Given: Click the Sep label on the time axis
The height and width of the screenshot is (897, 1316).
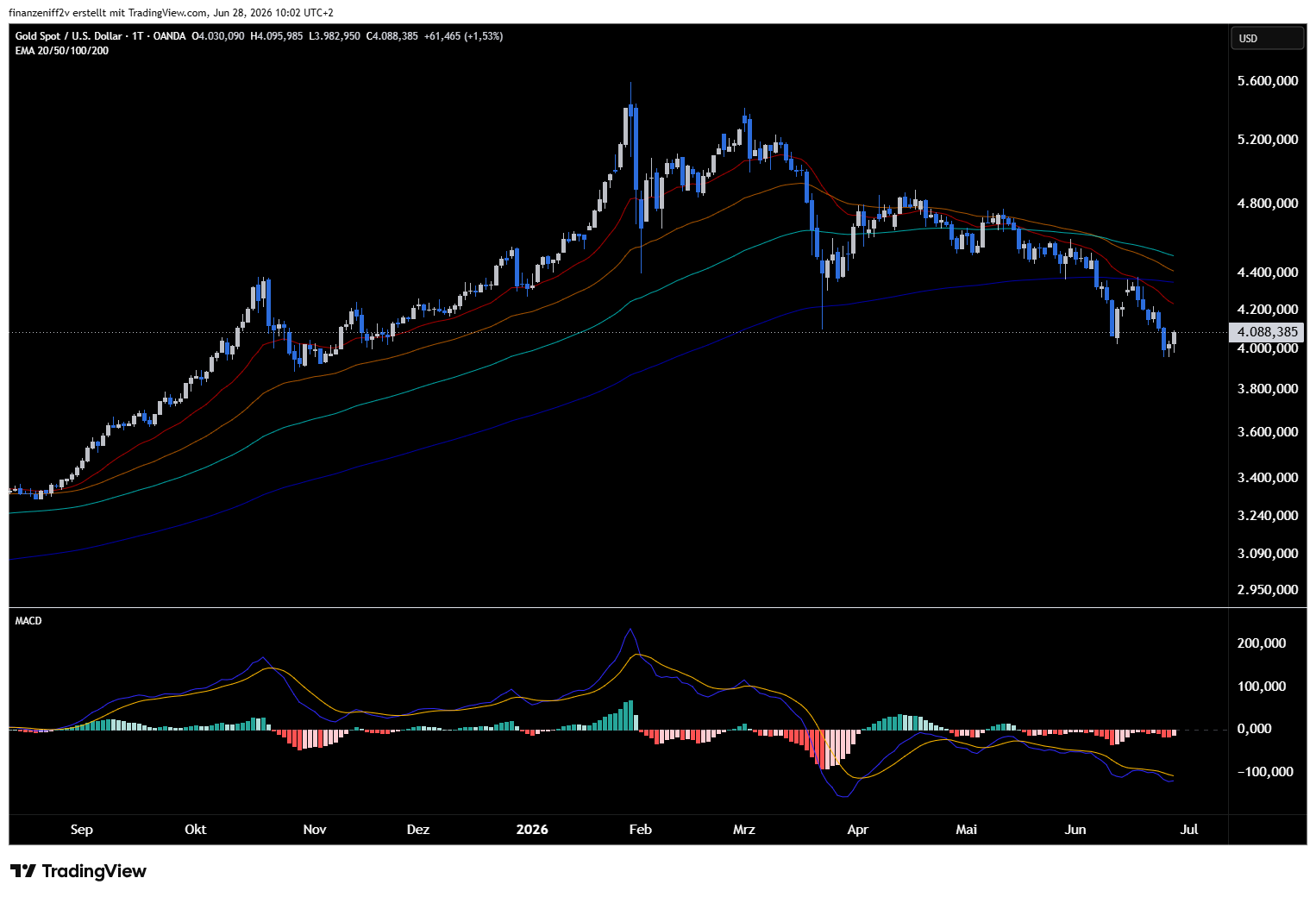Looking at the screenshot, I should [x=81, y=830].
